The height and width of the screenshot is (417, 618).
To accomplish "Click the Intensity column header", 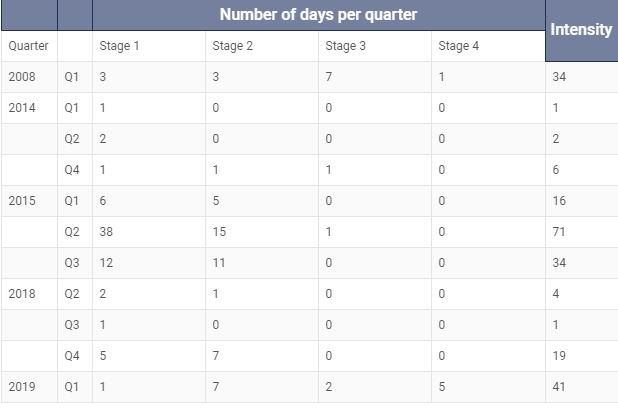I will coord(581,30).
